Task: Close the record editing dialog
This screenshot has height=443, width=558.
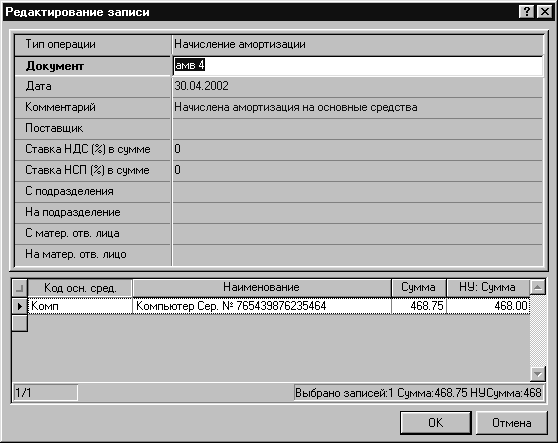Action: pos(544,12)
